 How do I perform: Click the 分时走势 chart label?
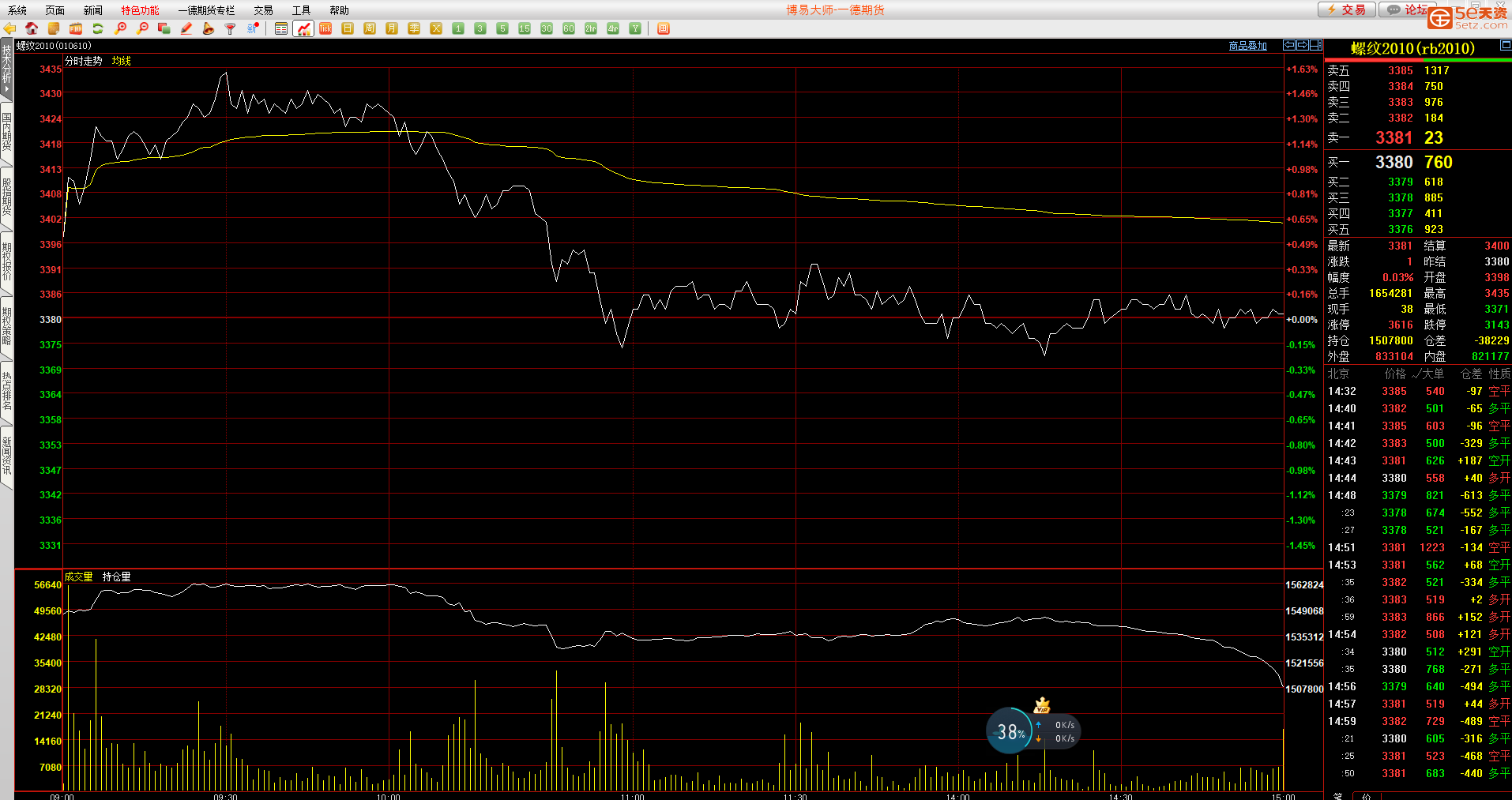84,61
